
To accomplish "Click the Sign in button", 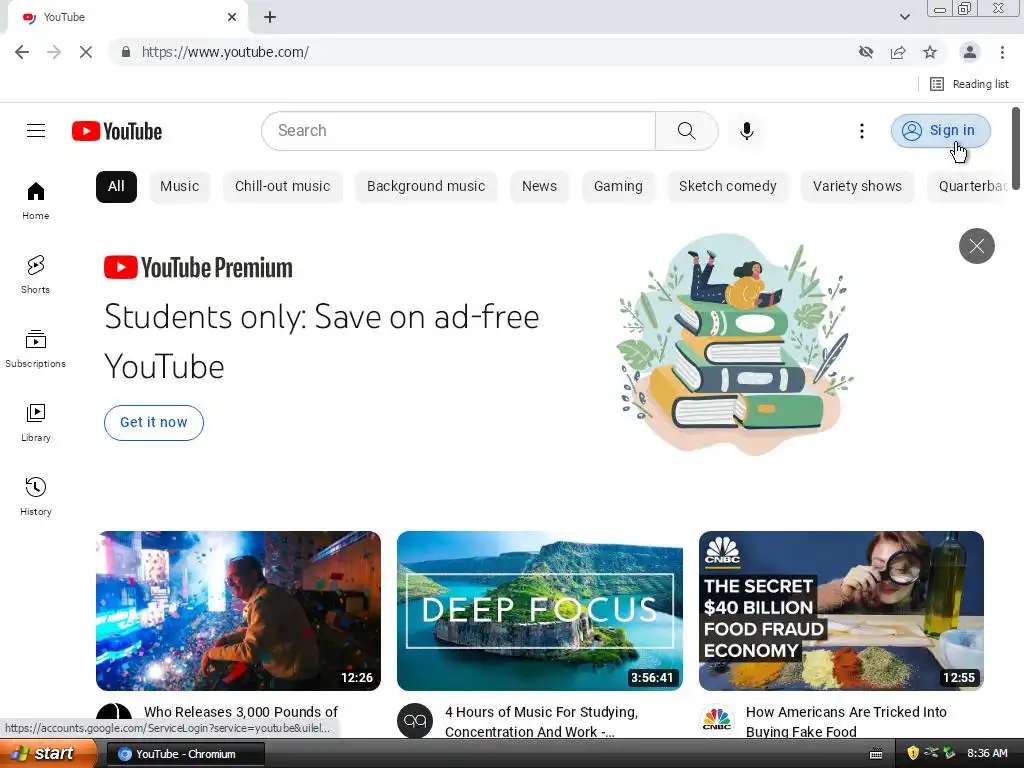I will click(x=940, y=131).
